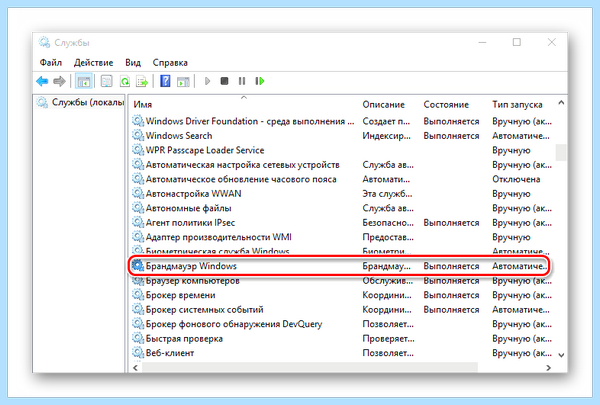Click scroll up arrow of services list
This screenshot has width=600, height=405.
coord(561,103)
